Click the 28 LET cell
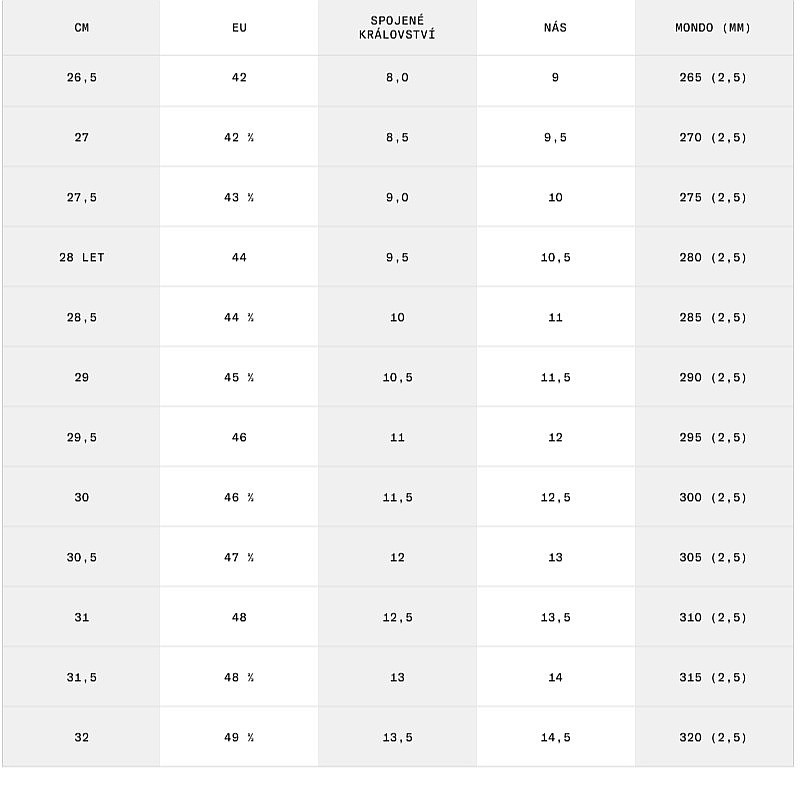 click(81, 258)
